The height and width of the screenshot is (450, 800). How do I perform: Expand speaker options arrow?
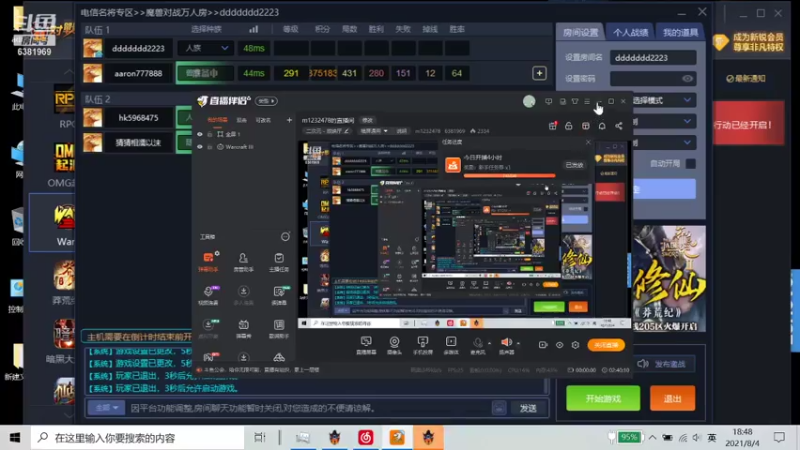click(x=518, y=343)
